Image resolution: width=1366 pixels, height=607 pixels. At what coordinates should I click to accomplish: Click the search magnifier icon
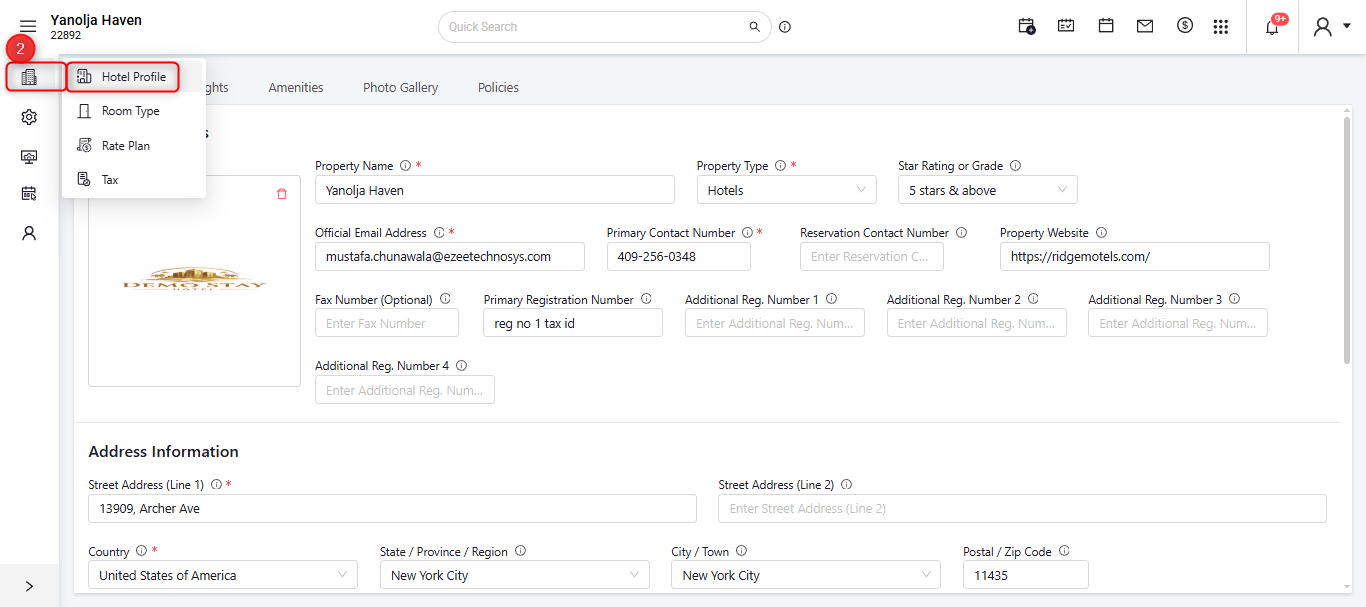pos(755,27)
